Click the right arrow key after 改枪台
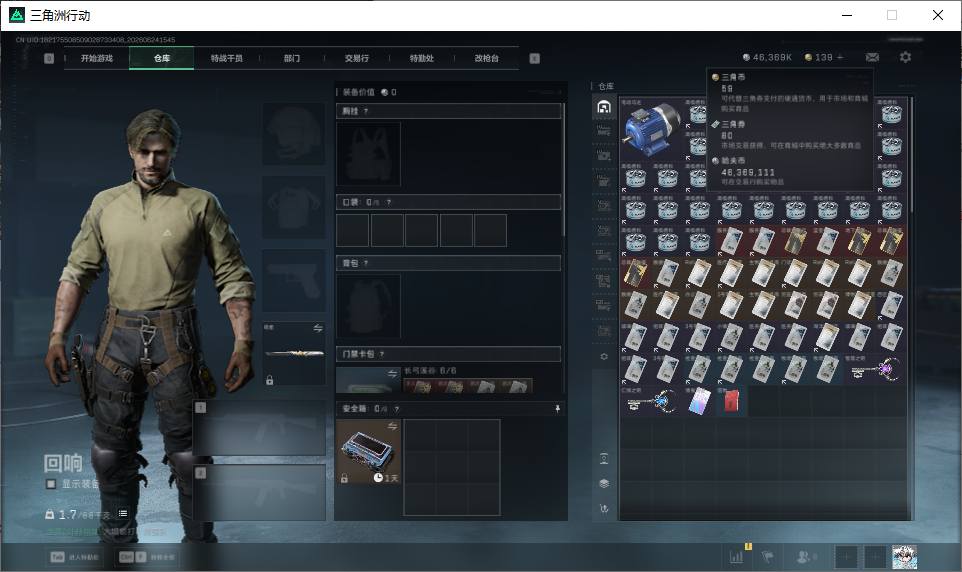 534,58
